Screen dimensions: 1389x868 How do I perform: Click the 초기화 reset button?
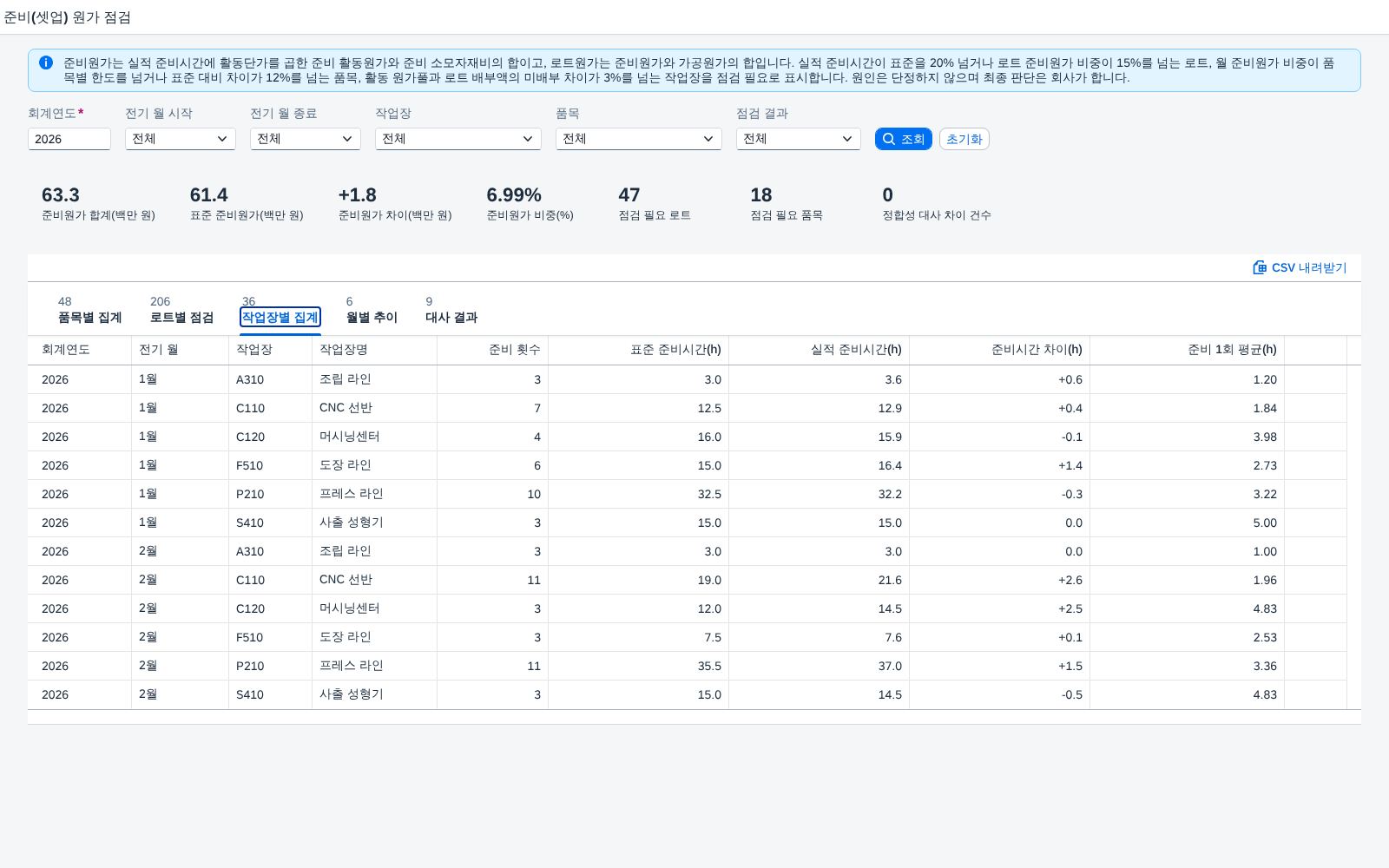(964, 139)
